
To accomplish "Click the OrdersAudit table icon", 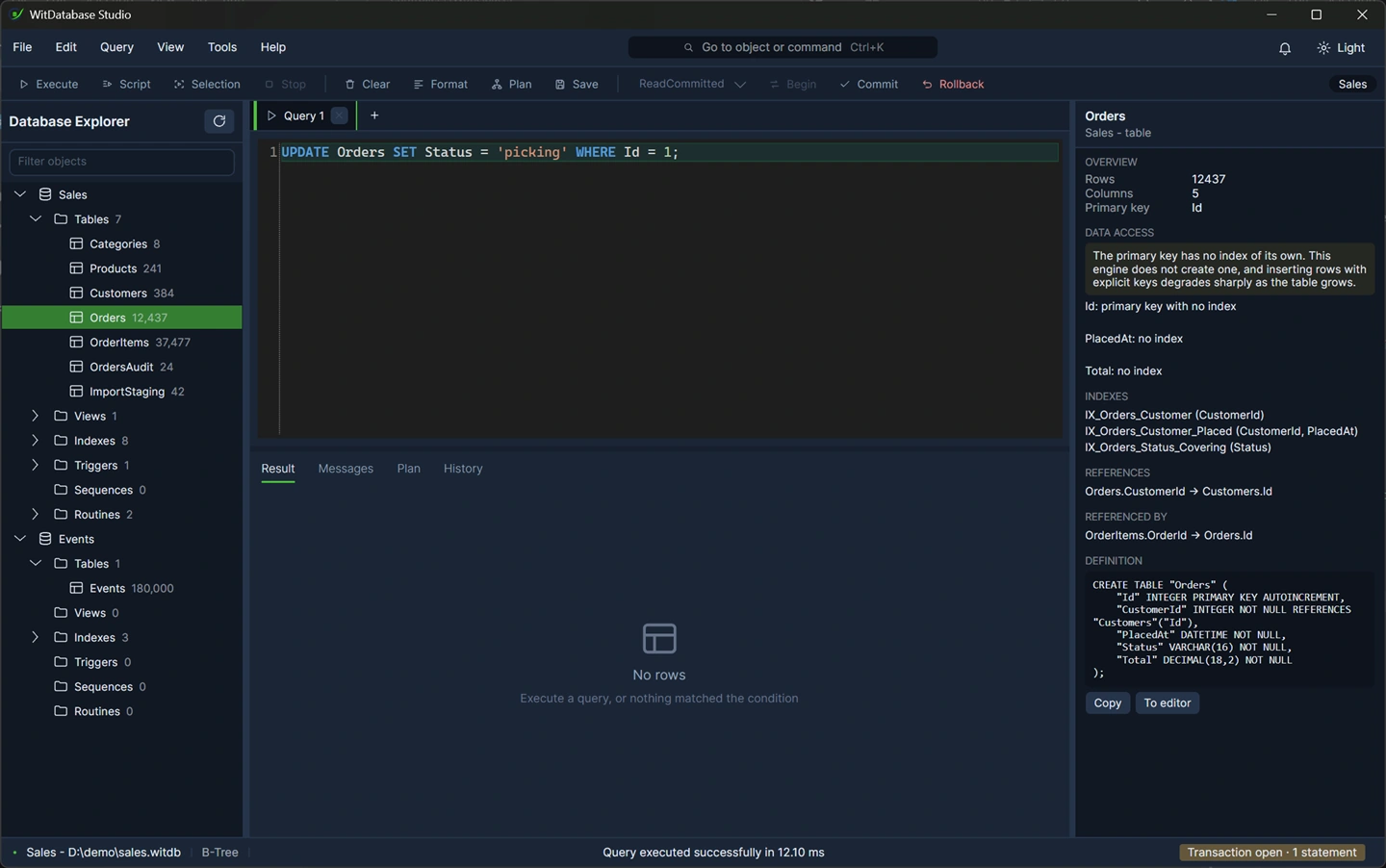I will click(76, 367).
